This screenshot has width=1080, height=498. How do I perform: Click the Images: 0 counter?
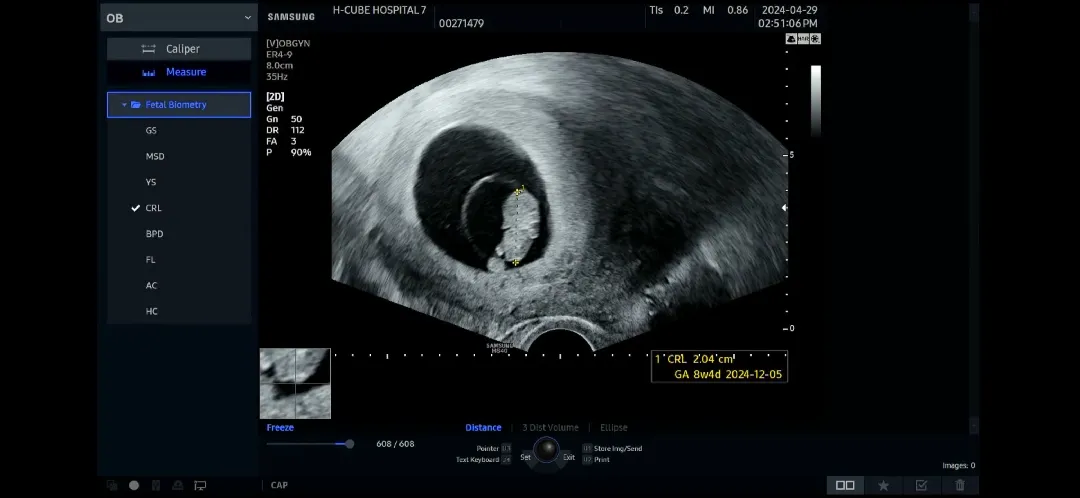point(959,466)
